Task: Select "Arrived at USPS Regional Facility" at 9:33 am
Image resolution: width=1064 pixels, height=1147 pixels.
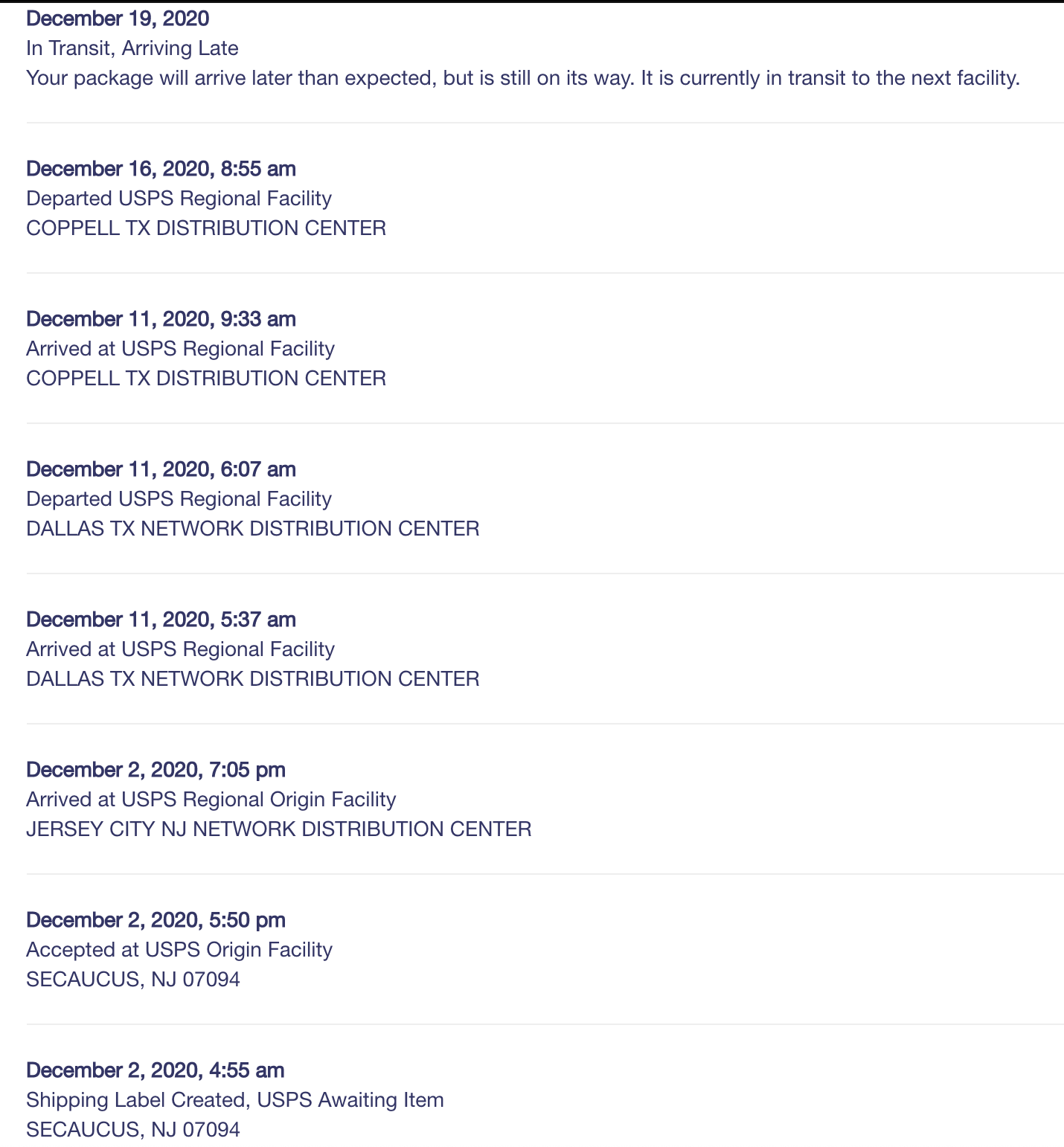Action: (180, 349)
